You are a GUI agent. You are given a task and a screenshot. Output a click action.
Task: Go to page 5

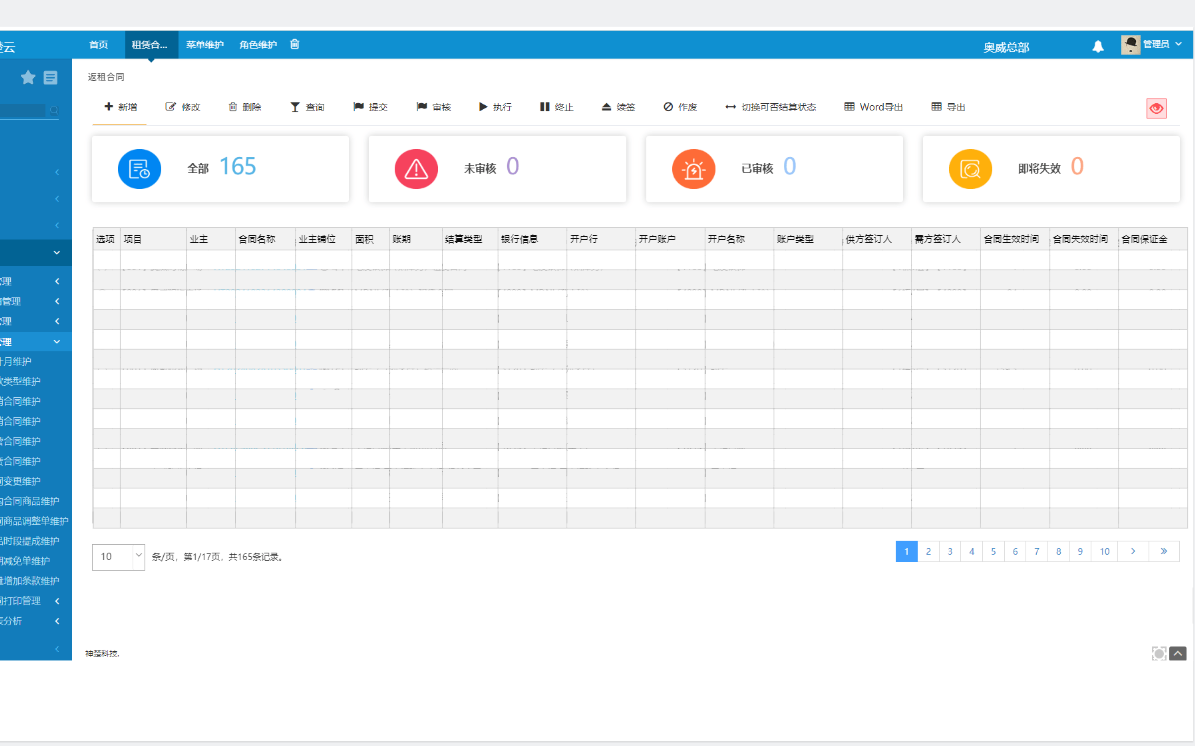(x=993, y=551)
